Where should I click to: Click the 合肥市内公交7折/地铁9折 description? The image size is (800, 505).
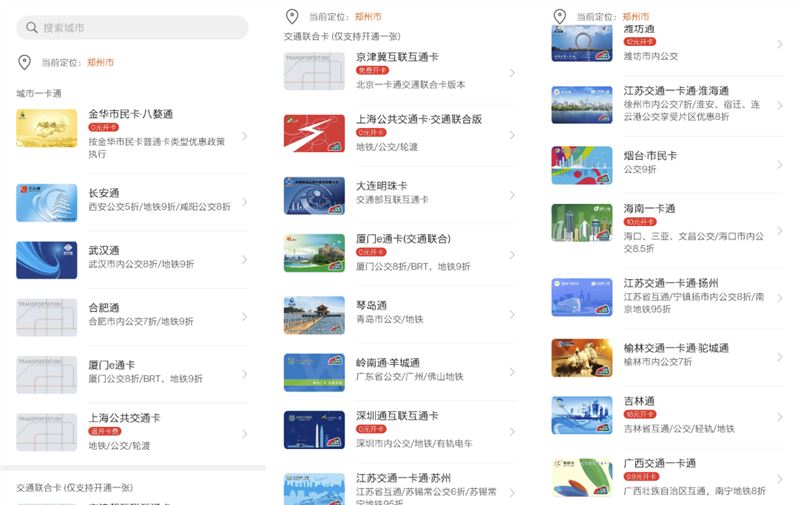point(141,321)
